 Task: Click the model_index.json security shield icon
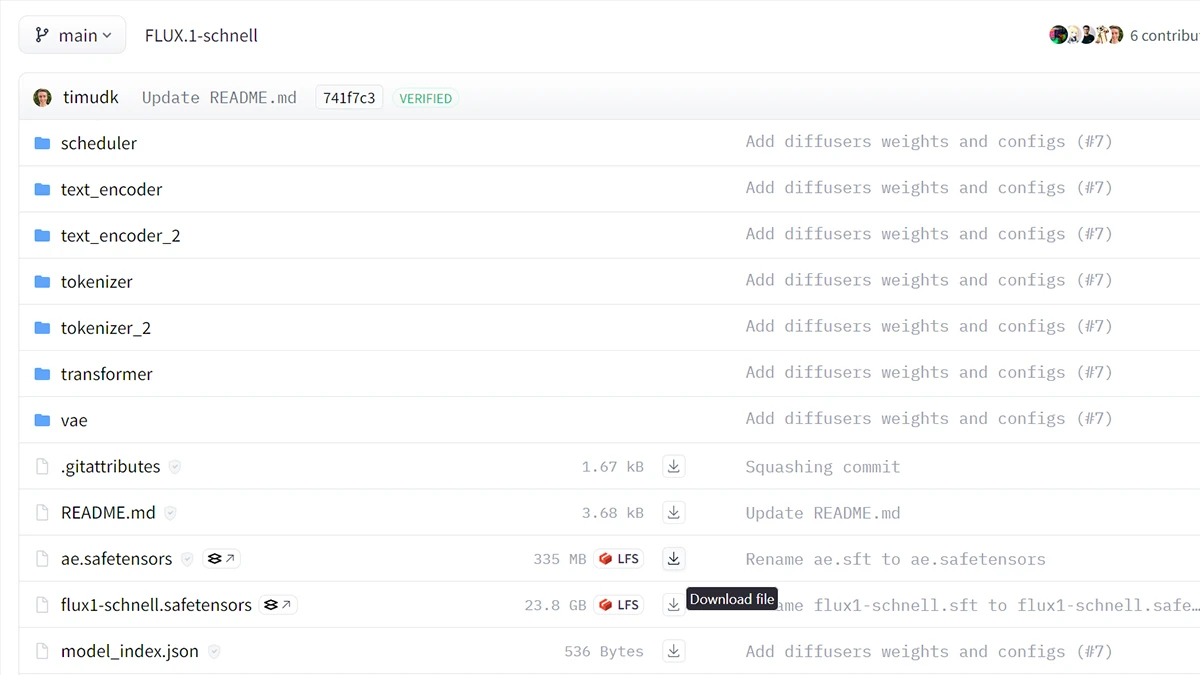tap(214, 651)
